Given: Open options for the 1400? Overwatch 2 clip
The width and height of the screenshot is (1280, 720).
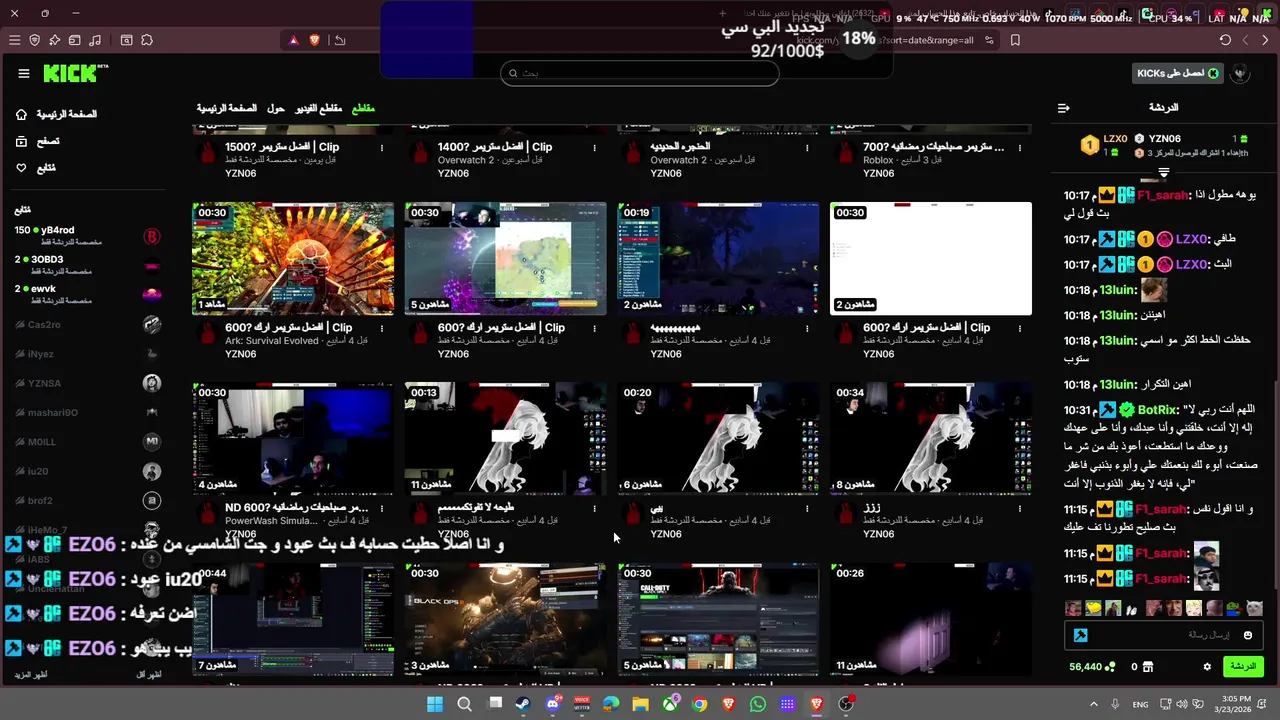Looking at the screenshot, I should (594, 148).
